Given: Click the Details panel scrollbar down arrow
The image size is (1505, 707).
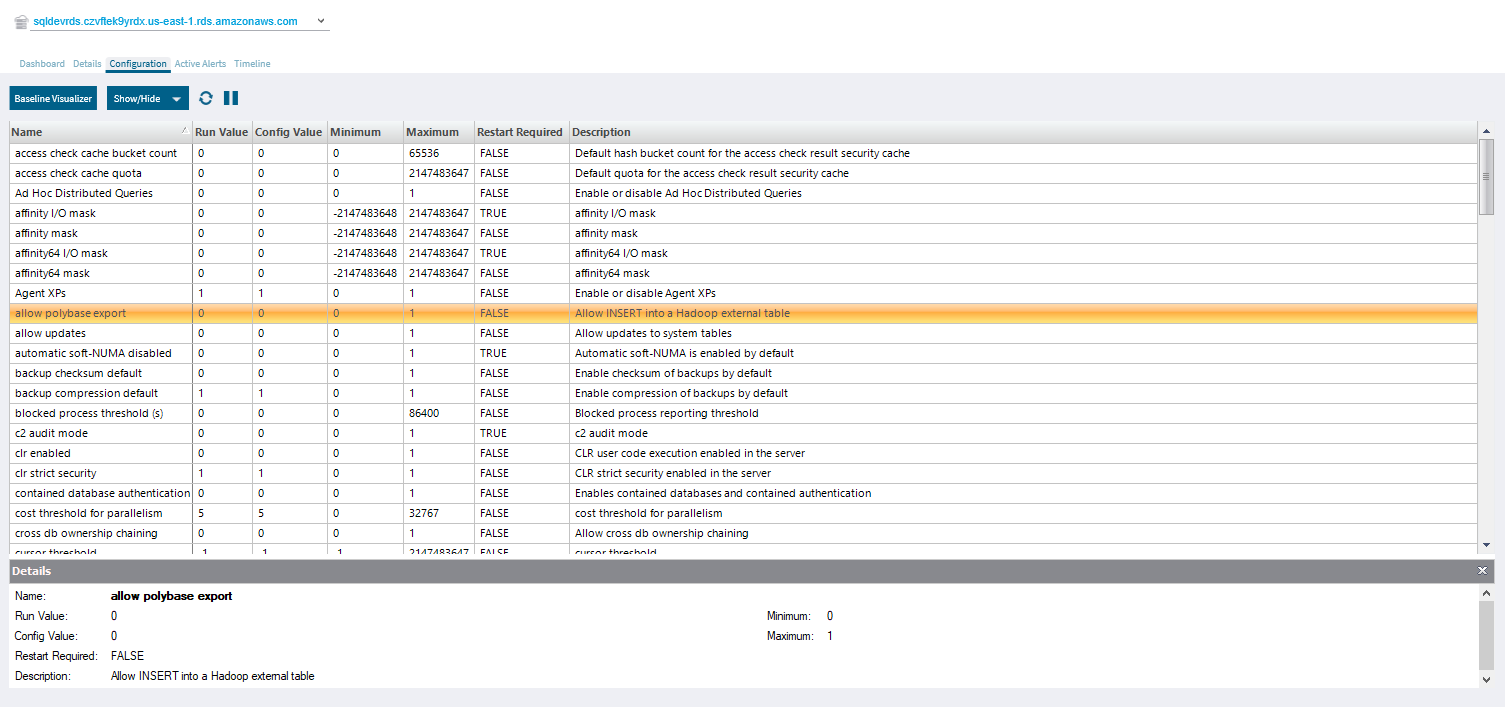Looking at the screenshot, I should click(x=1486, y=679).
